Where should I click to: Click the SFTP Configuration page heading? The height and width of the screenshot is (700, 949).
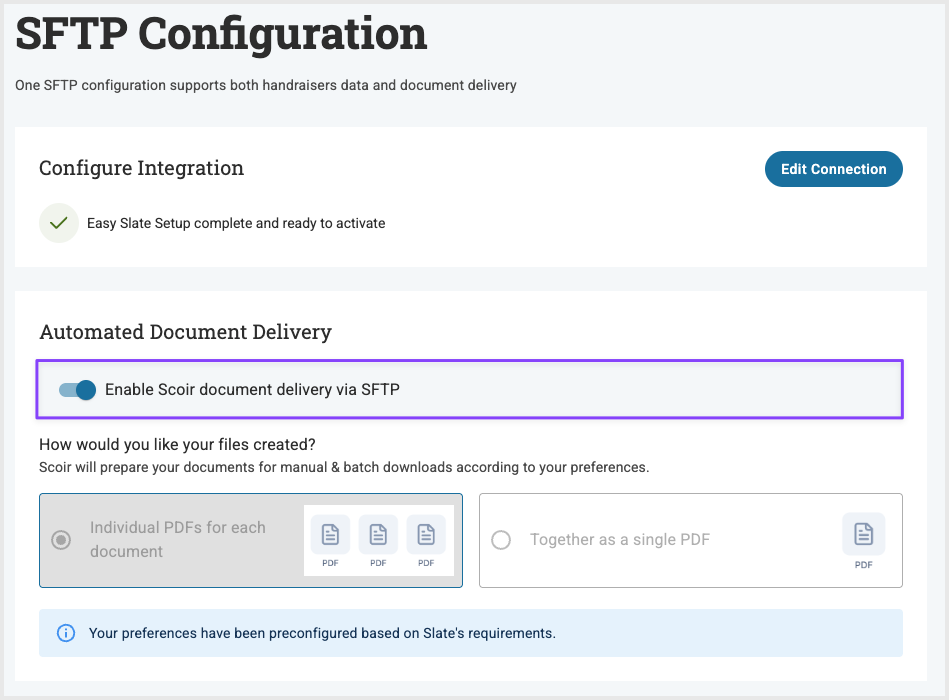tap(221, 35)
